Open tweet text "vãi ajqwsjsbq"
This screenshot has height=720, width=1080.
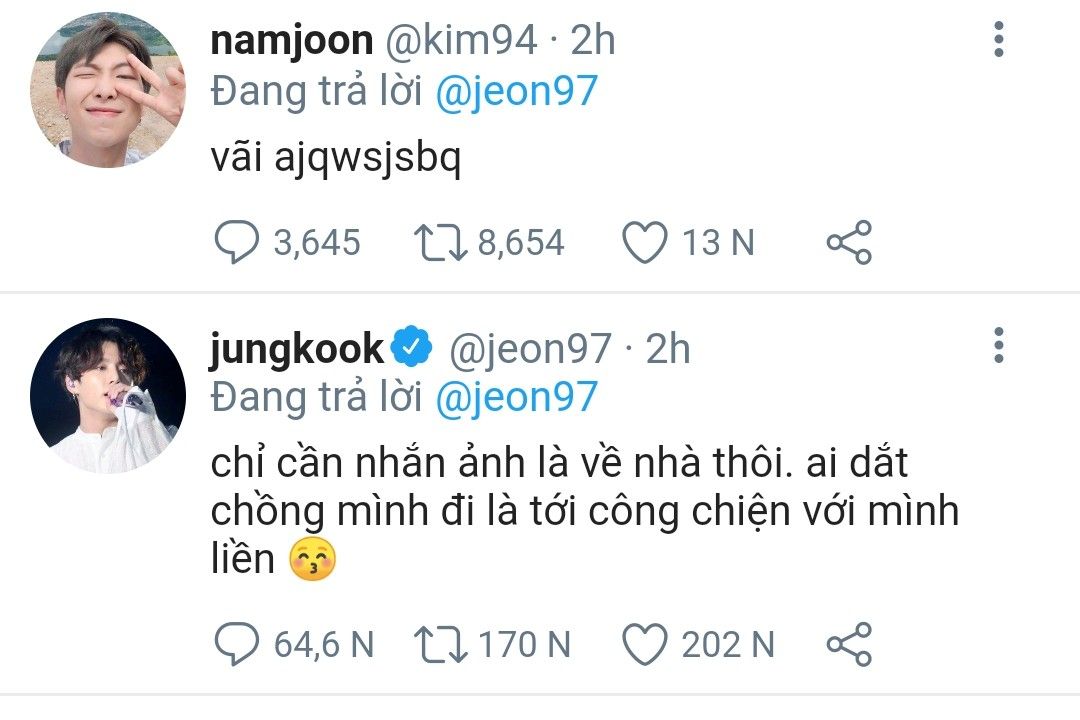point(336,159)
